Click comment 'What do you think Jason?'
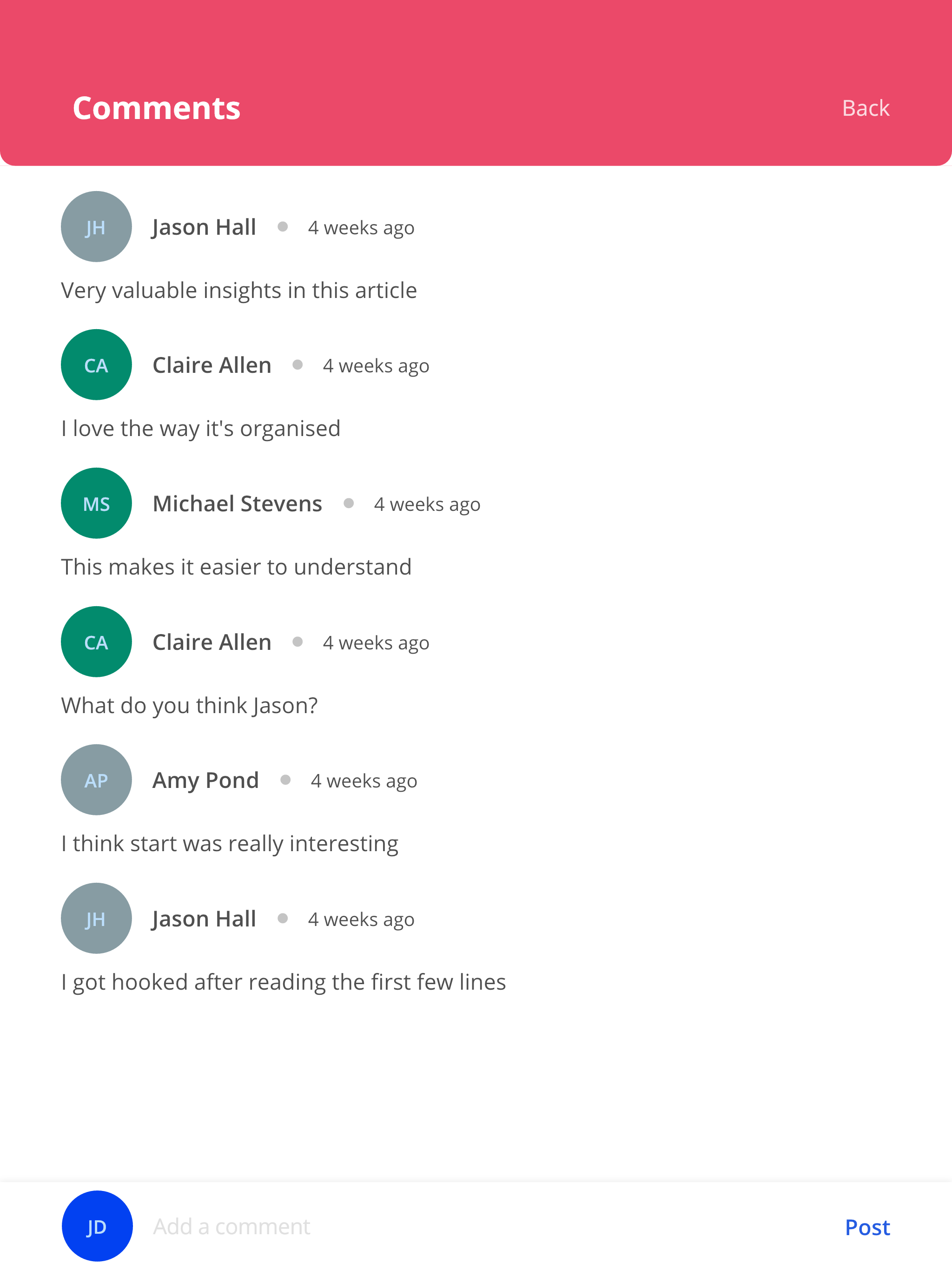Image resolution: width=952 pixels, height=1270 pixels. (190, 706)
